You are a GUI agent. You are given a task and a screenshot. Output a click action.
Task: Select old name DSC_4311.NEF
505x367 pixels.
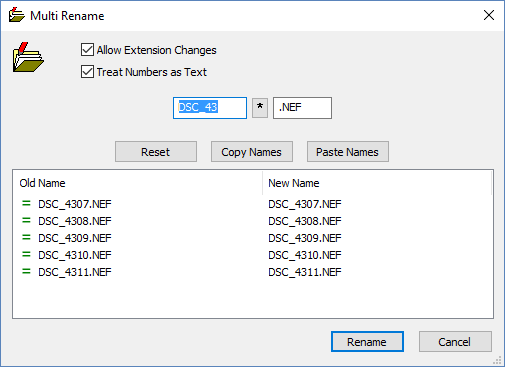(75, 272)
